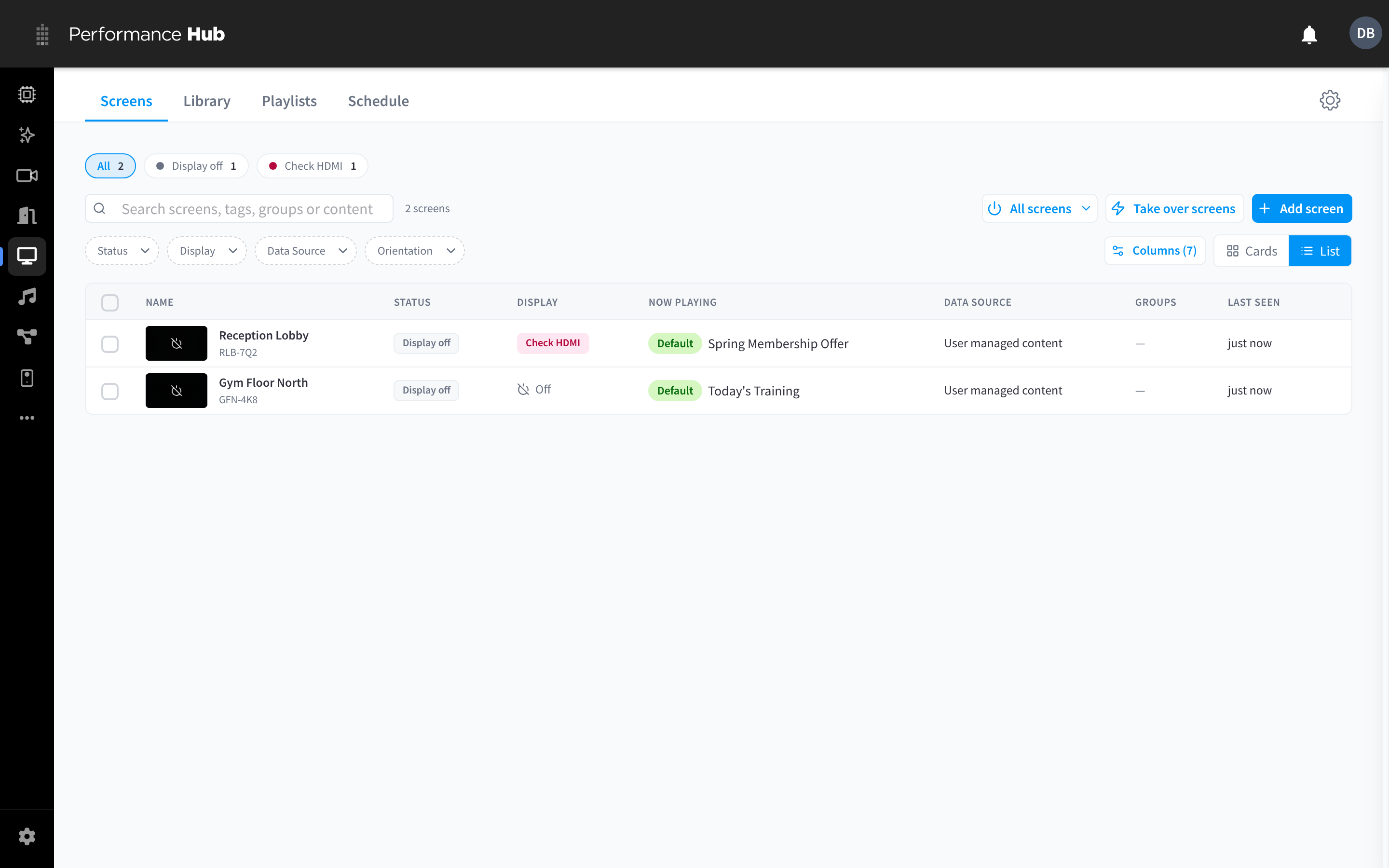Expand the Display filter dropdown
This screenshot has width=1389, height=868.
click(206, 251)
